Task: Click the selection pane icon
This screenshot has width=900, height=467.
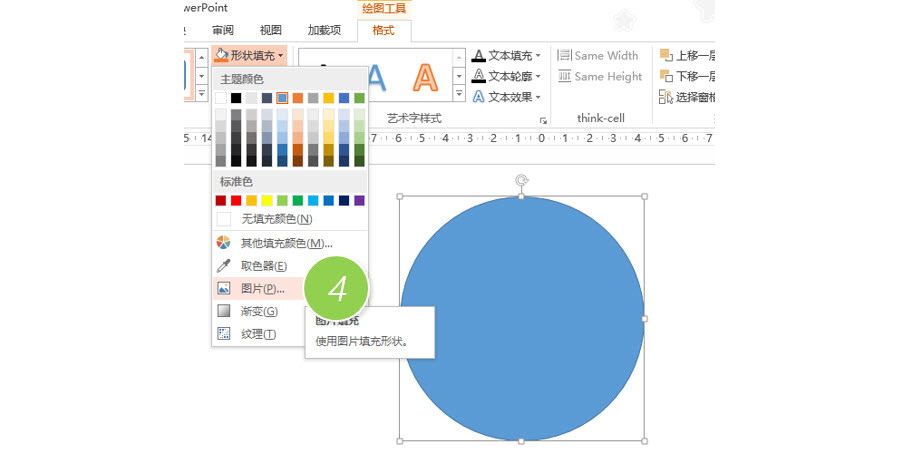Action: pyautogui.click(x=666, y=96)
